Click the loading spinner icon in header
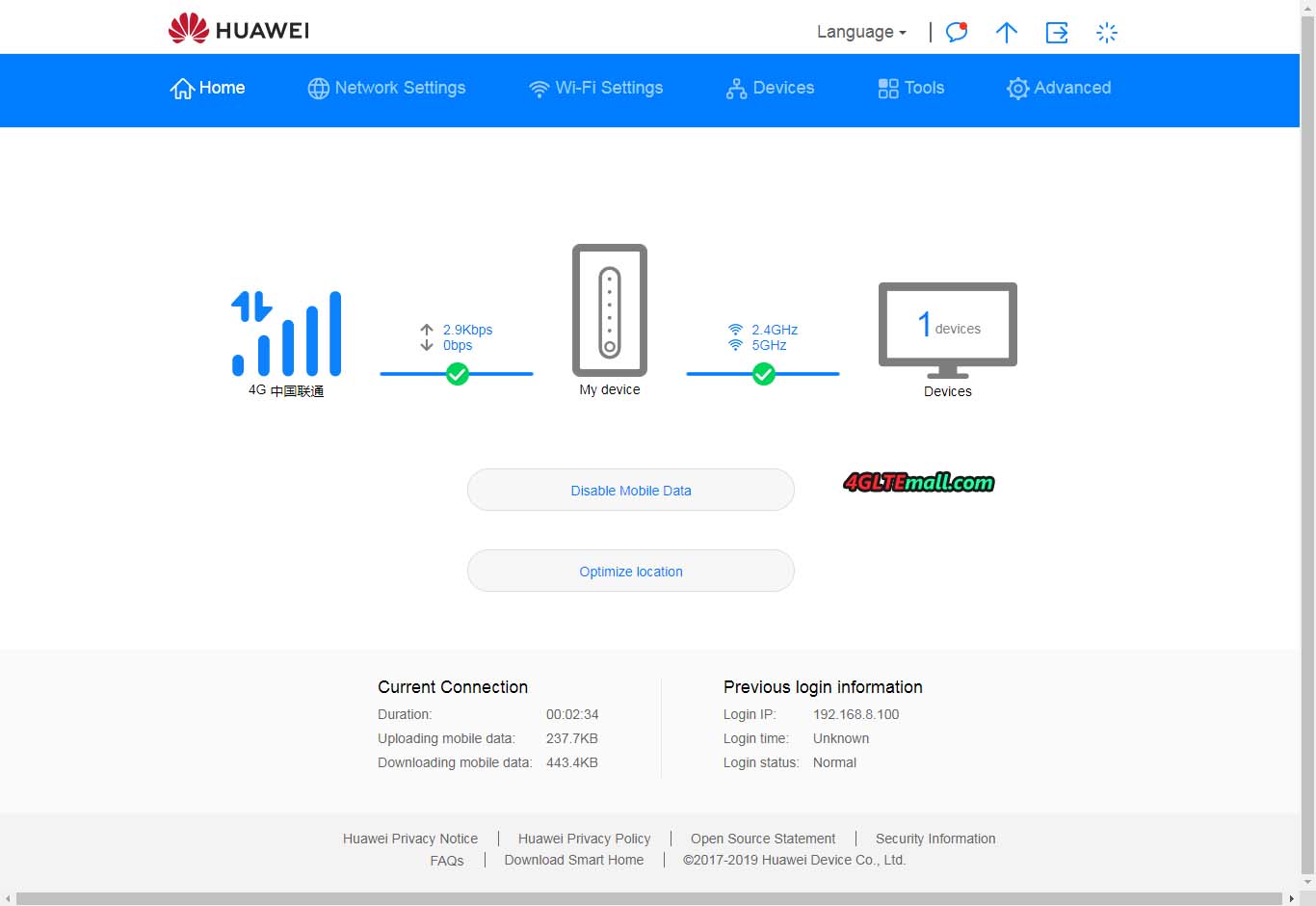Image resolution: width=1316 pixels, height=906 pixels. tap(1107, 33)
